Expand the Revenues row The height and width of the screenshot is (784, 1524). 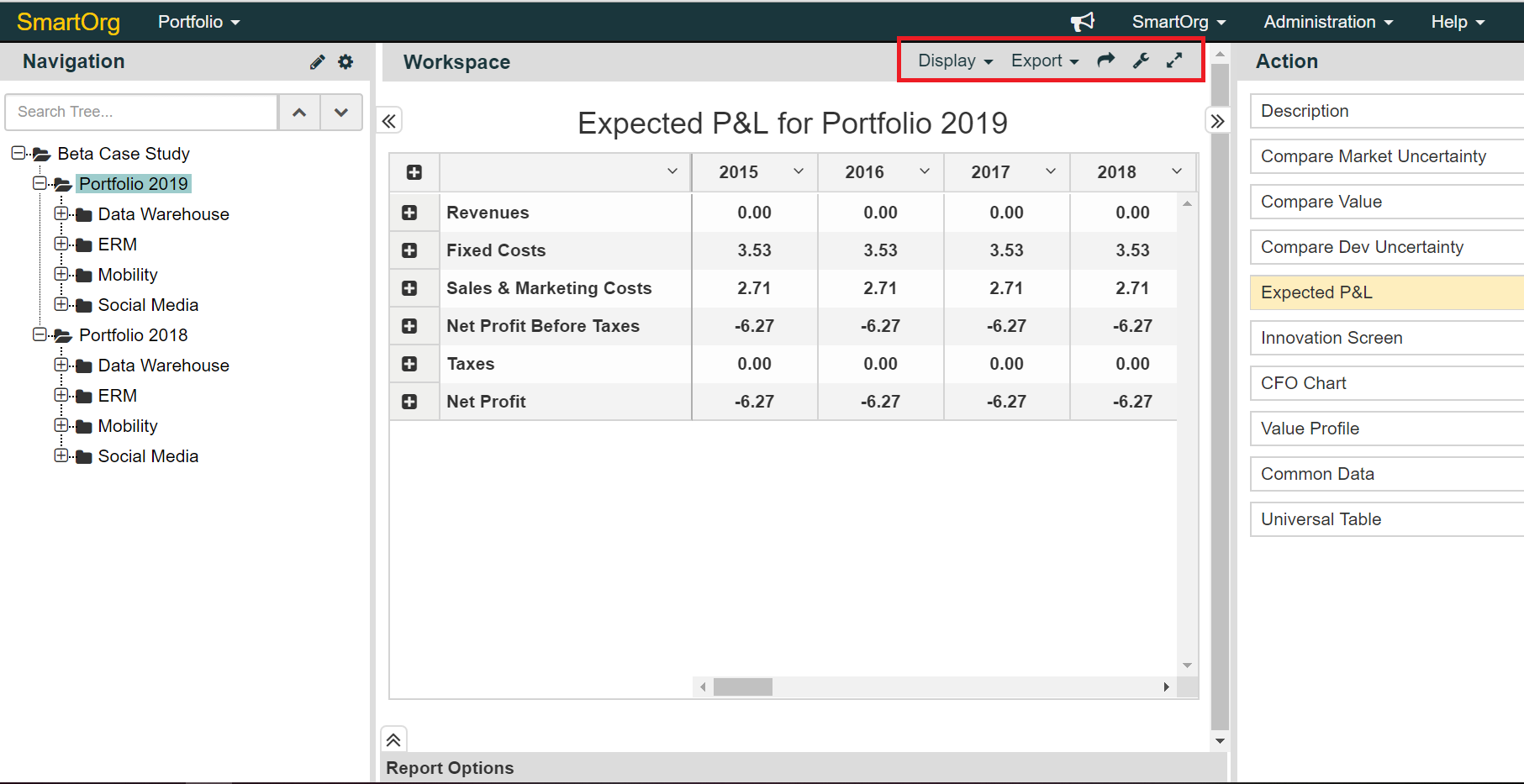(x=409, y=213)
